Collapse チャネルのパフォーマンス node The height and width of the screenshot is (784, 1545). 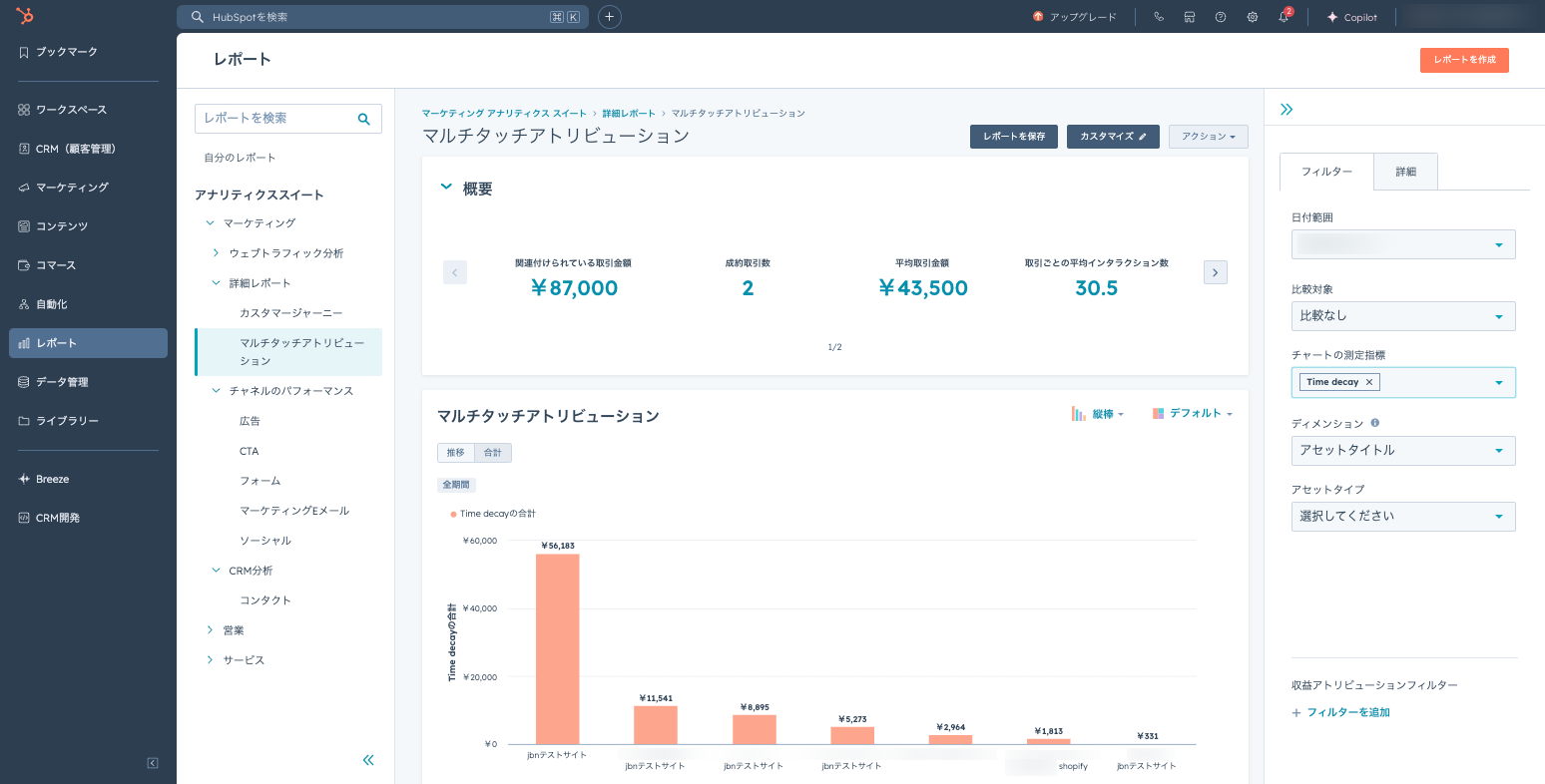pos(216,391)
